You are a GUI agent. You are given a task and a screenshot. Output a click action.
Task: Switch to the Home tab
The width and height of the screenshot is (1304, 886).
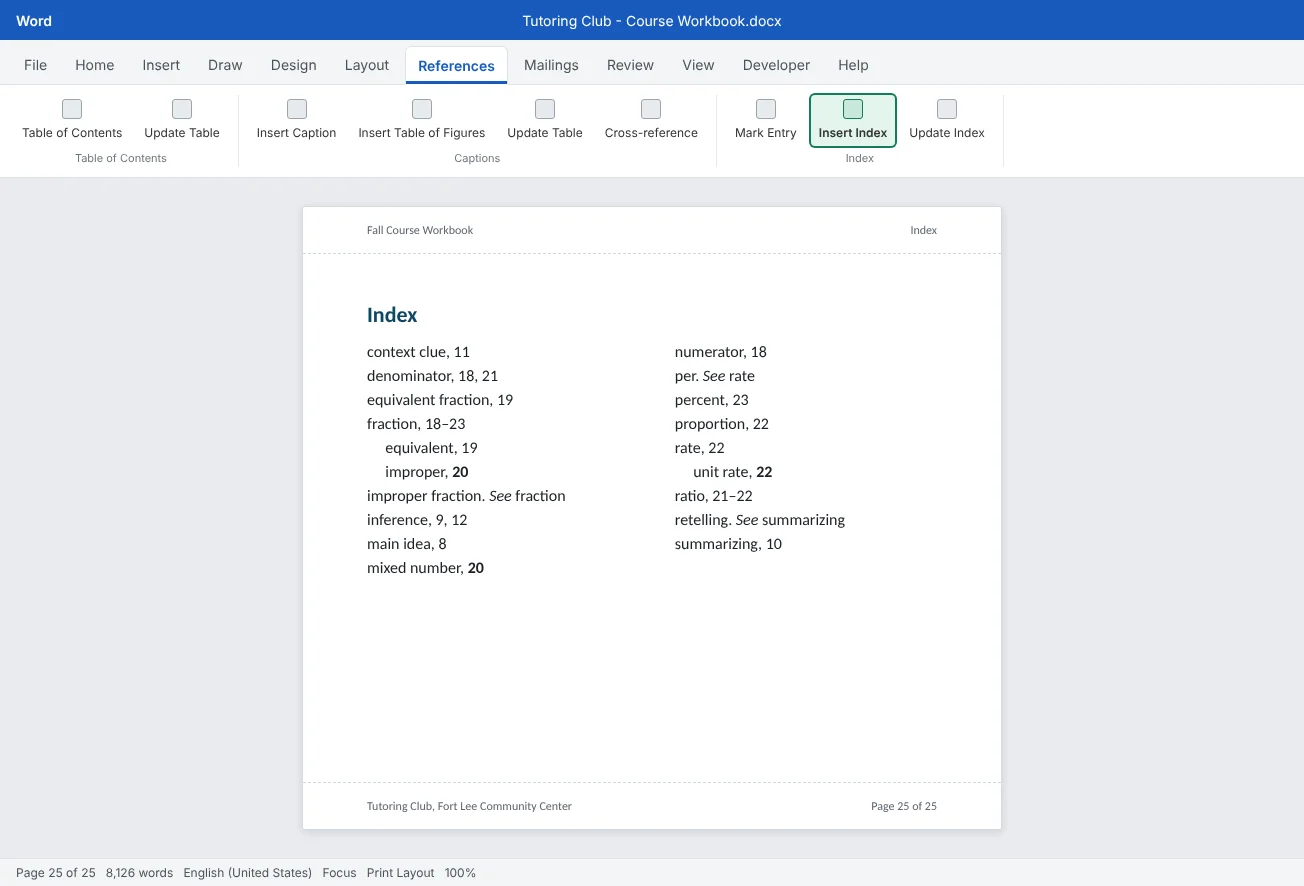pos(95,65)
